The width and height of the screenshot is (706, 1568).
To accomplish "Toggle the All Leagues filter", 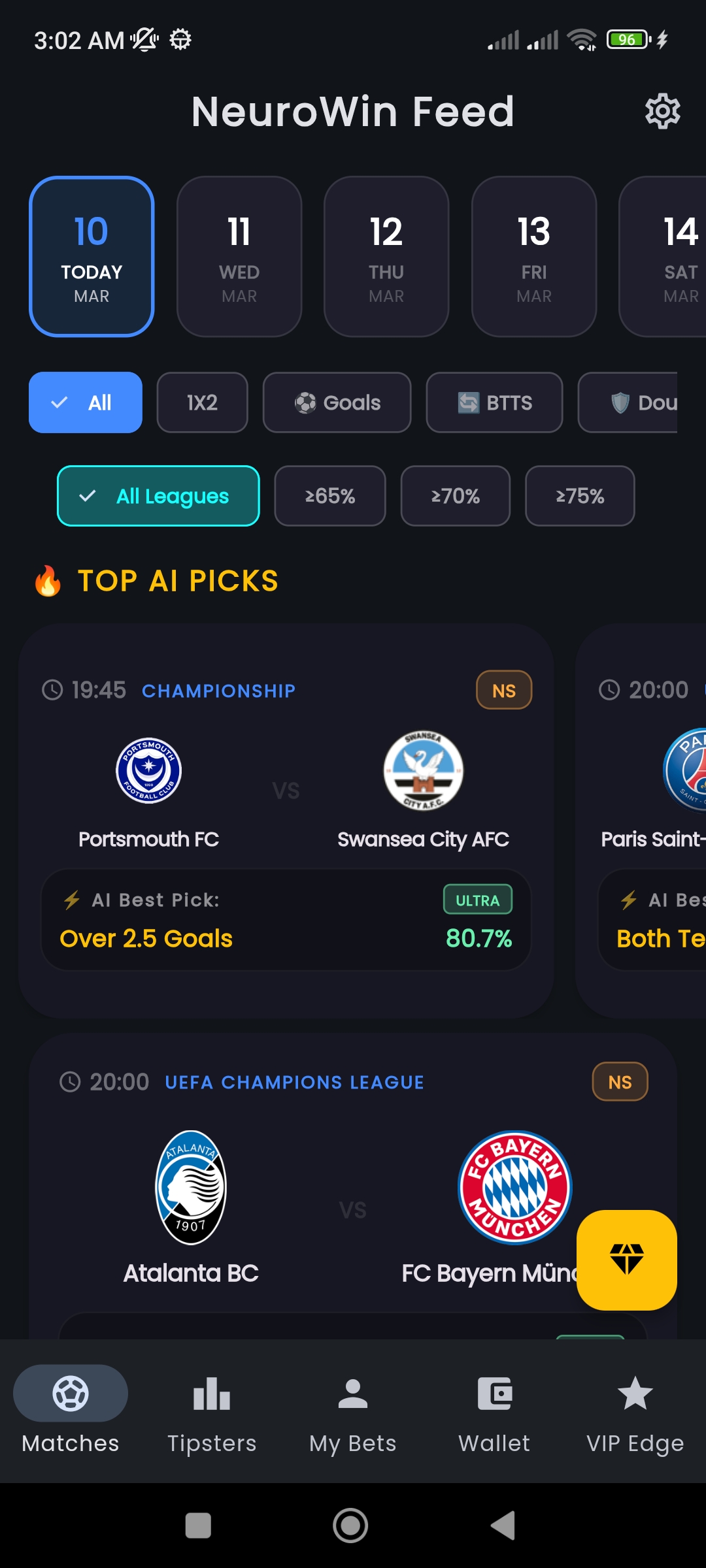I will pyautogui.click(x=158, y=496).
